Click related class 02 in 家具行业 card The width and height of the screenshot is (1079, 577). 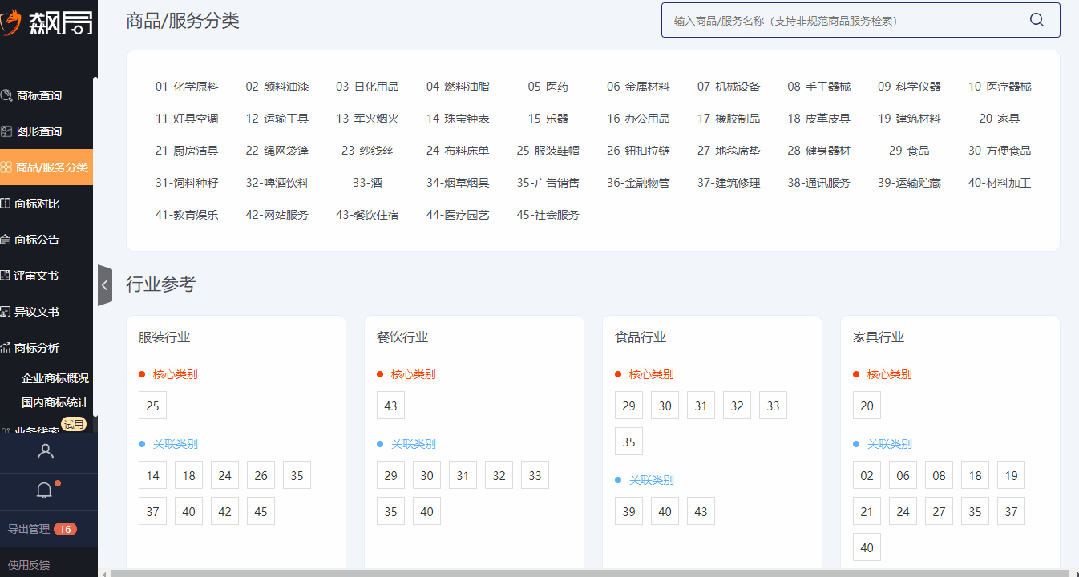[x=867, y=475]
